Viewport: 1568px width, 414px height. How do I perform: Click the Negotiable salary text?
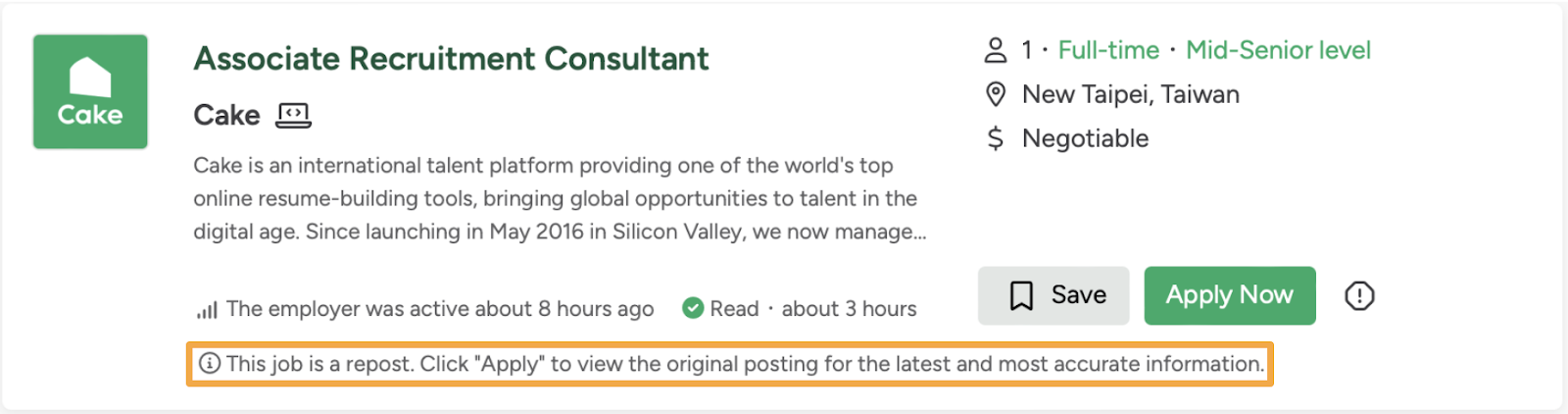pyautogui.click(x=1085, y=138)
